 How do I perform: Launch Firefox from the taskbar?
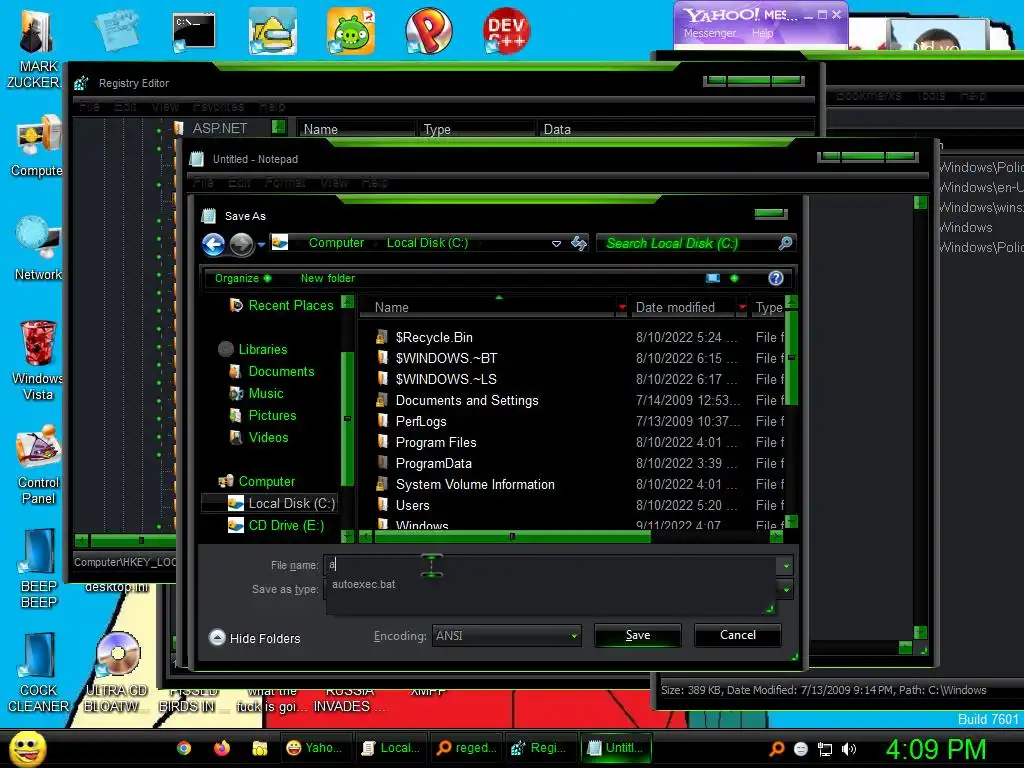[222, 748]
